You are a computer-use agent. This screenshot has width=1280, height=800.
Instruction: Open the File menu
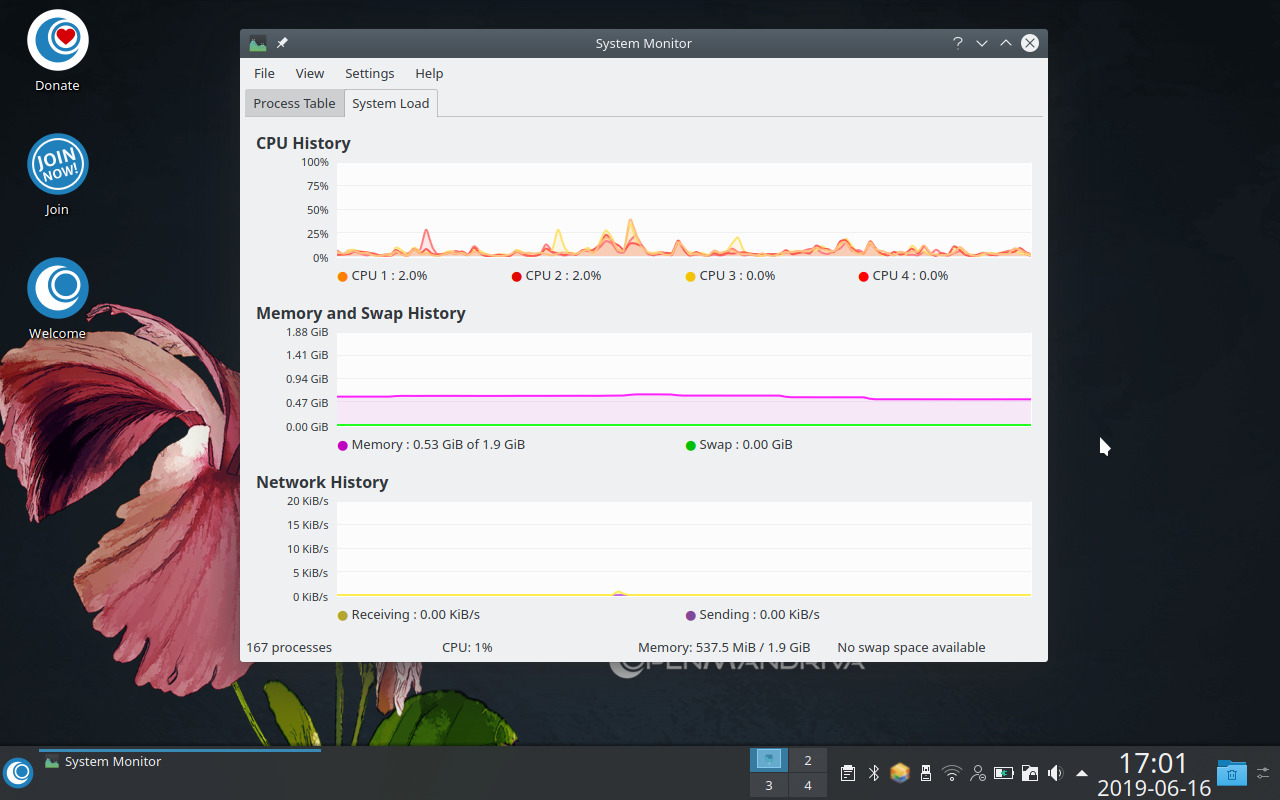[264, 73]
